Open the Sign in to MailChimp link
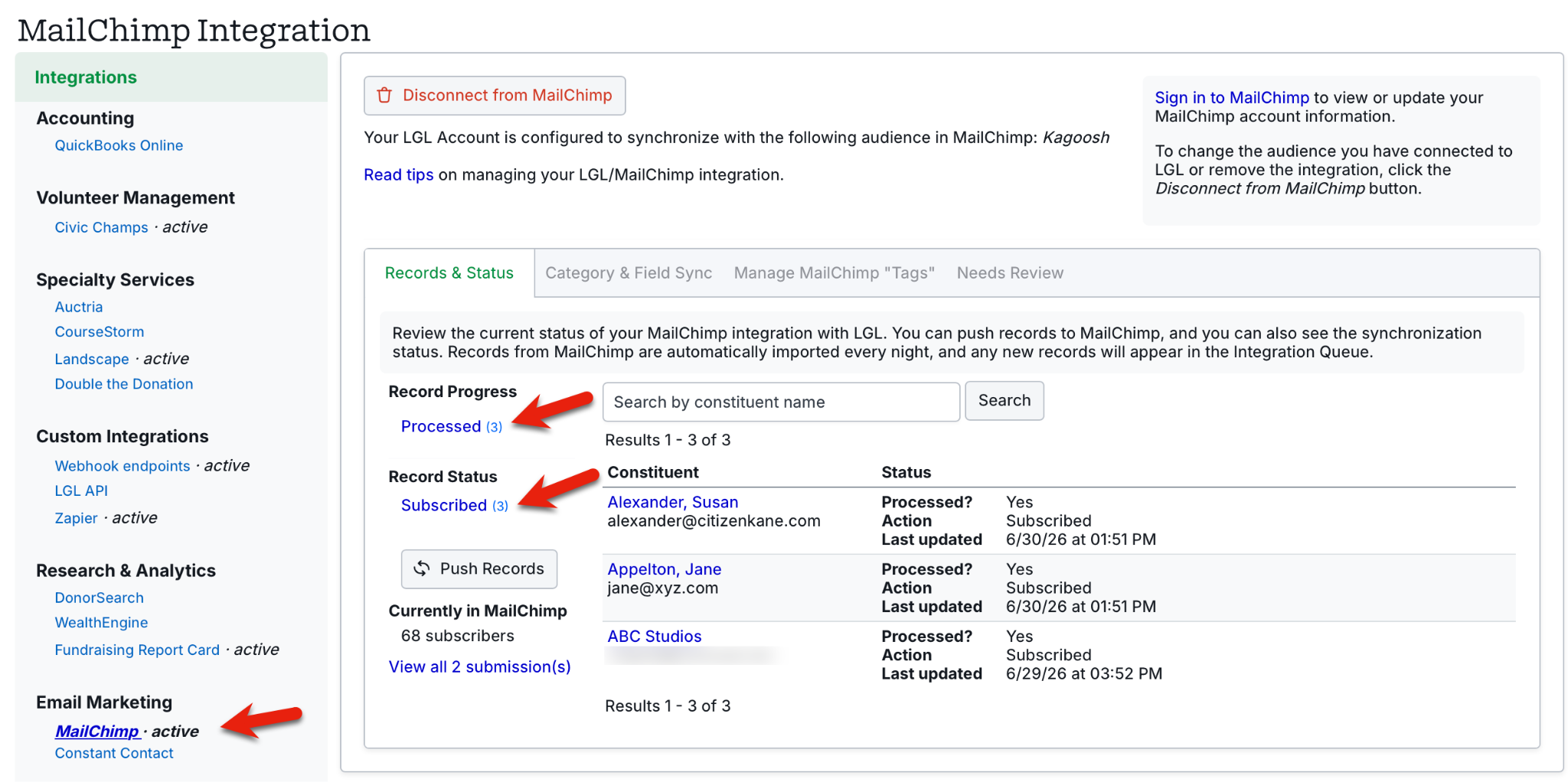The width and height of the screenshot is (1568, 782). pos(1232,98)
